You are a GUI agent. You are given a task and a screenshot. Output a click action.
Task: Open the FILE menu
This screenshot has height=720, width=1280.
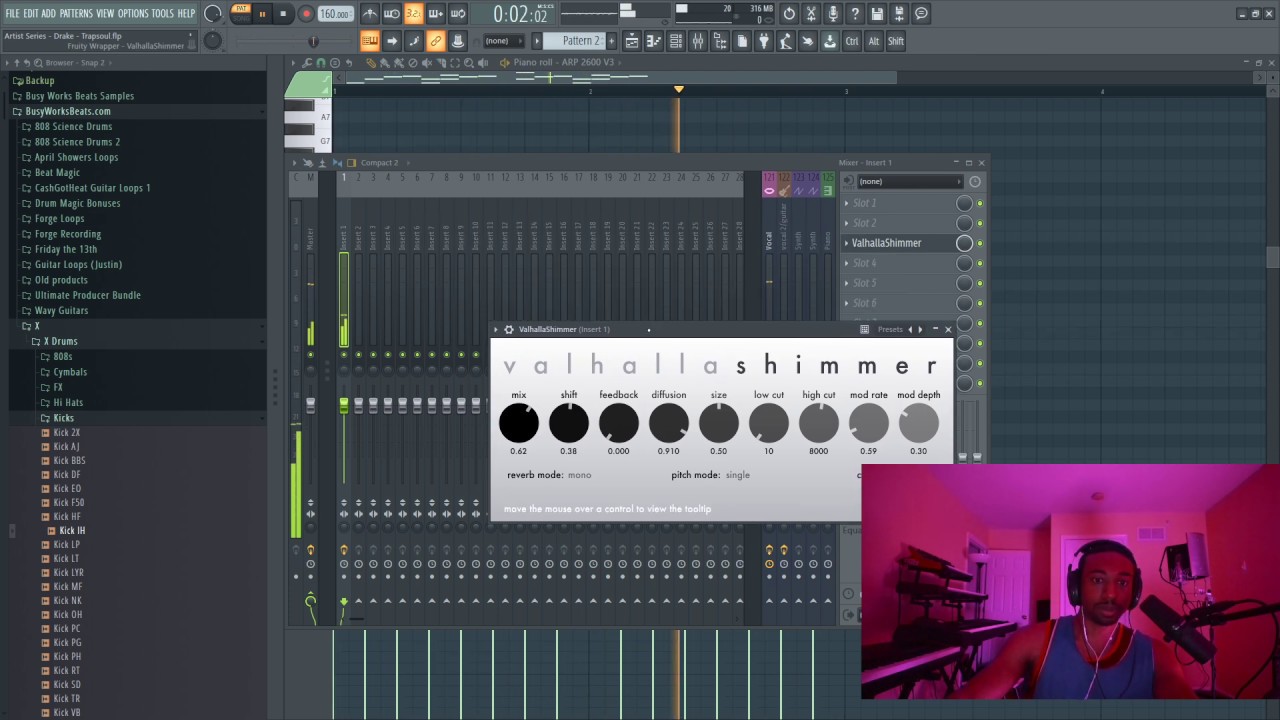click(x=12, y=13)
